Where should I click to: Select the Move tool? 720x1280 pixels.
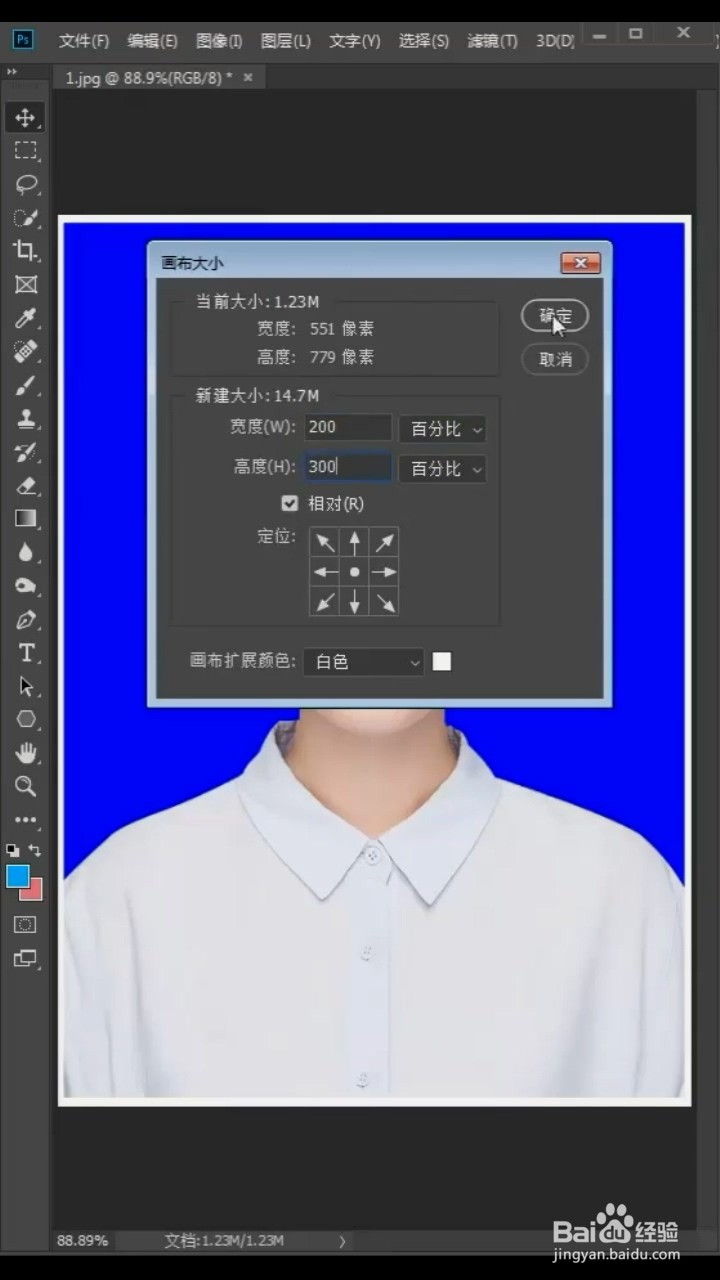26,117
